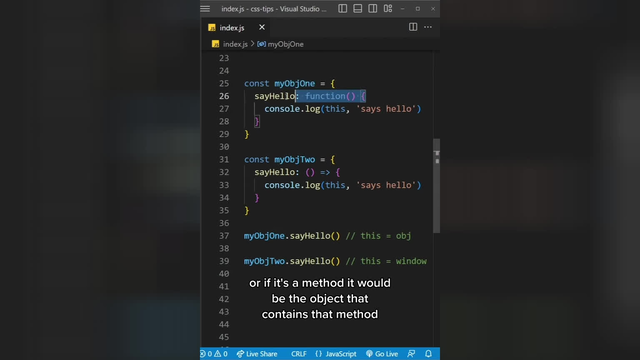Image resolution: width=640 pixels, height=360 pixels.
Task: Open feedback icon in status bar
Action: click(x=411, y=354)
